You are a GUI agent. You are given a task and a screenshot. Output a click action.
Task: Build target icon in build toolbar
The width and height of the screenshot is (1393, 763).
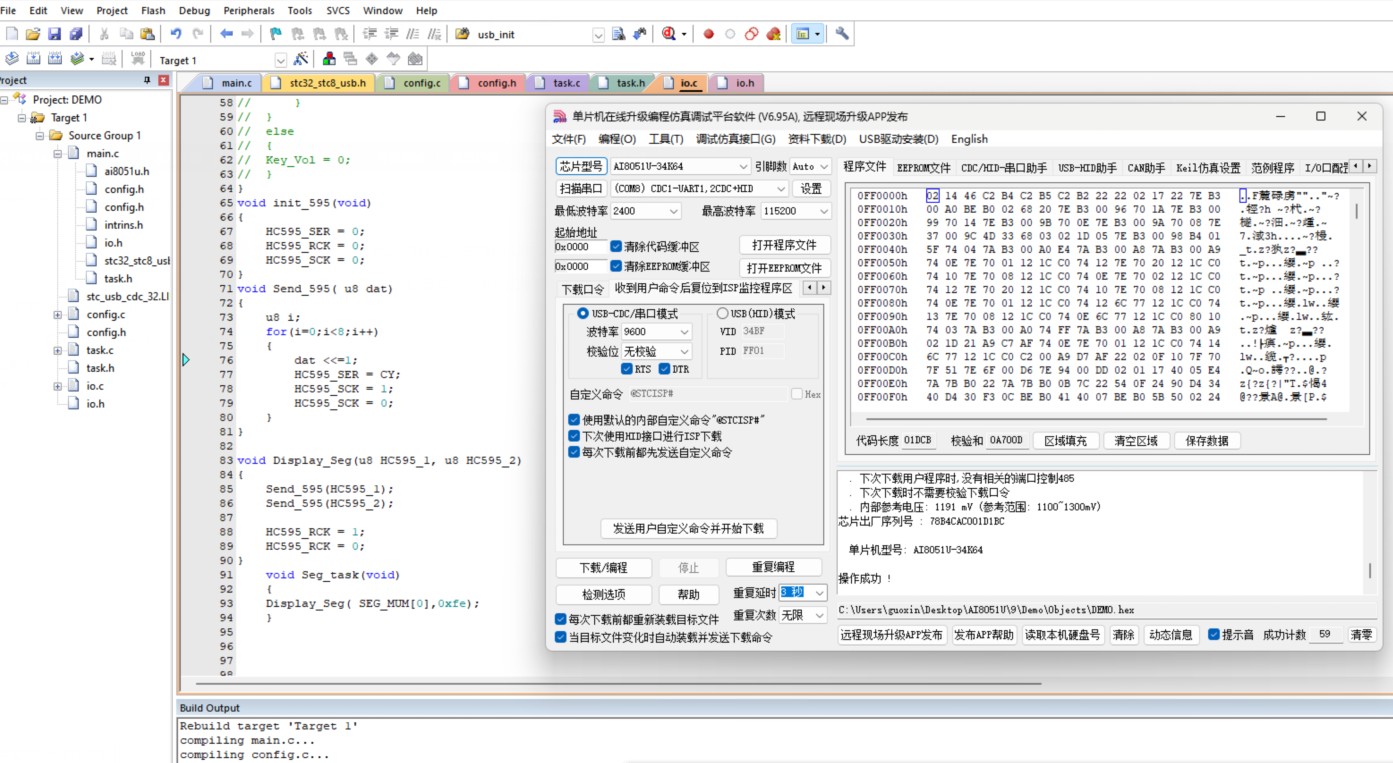pos(33,59)
